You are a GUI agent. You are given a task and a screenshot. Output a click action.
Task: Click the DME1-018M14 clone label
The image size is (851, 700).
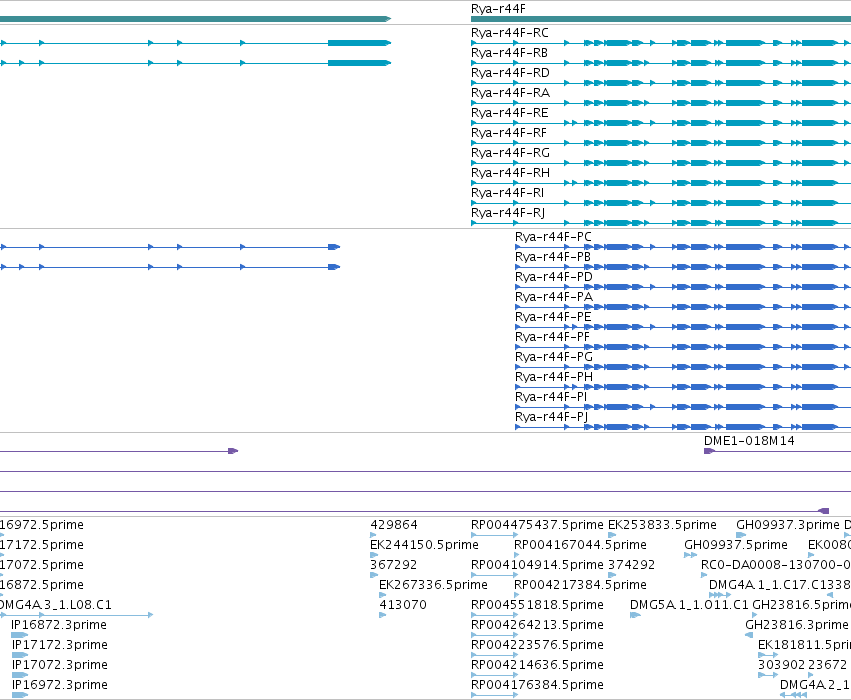tap(749, 441)
